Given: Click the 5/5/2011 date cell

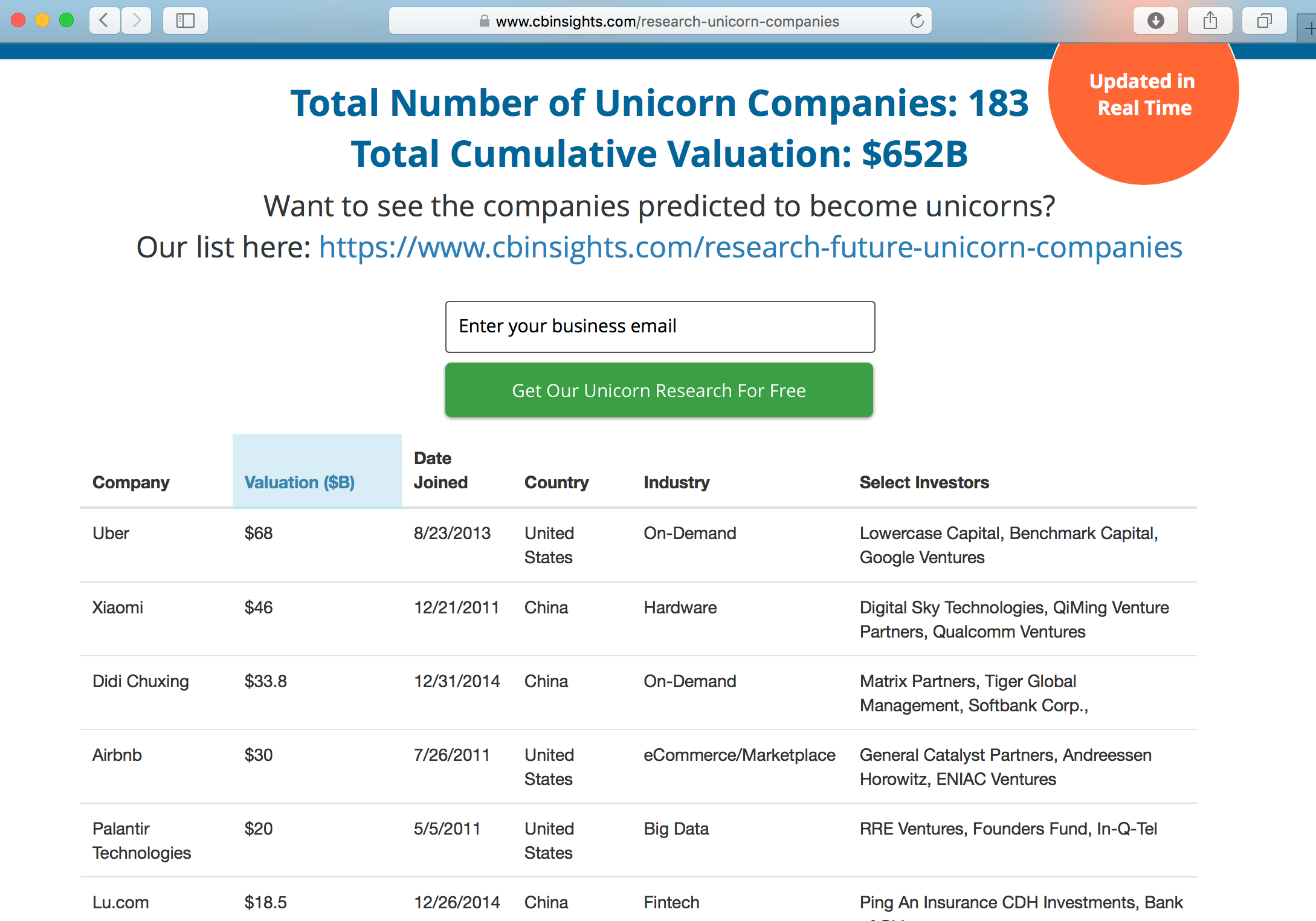Looking at the screenshot, I should click(447, 829).
